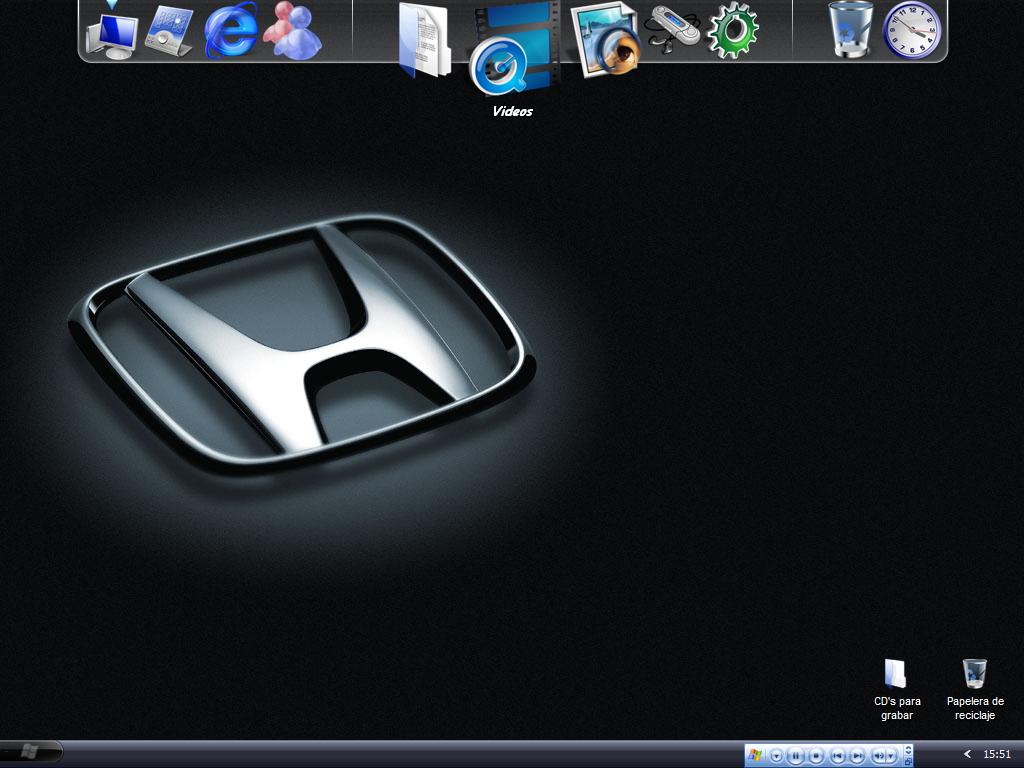
Task: Open the Start menu button
Action: [x=31, y=752]
